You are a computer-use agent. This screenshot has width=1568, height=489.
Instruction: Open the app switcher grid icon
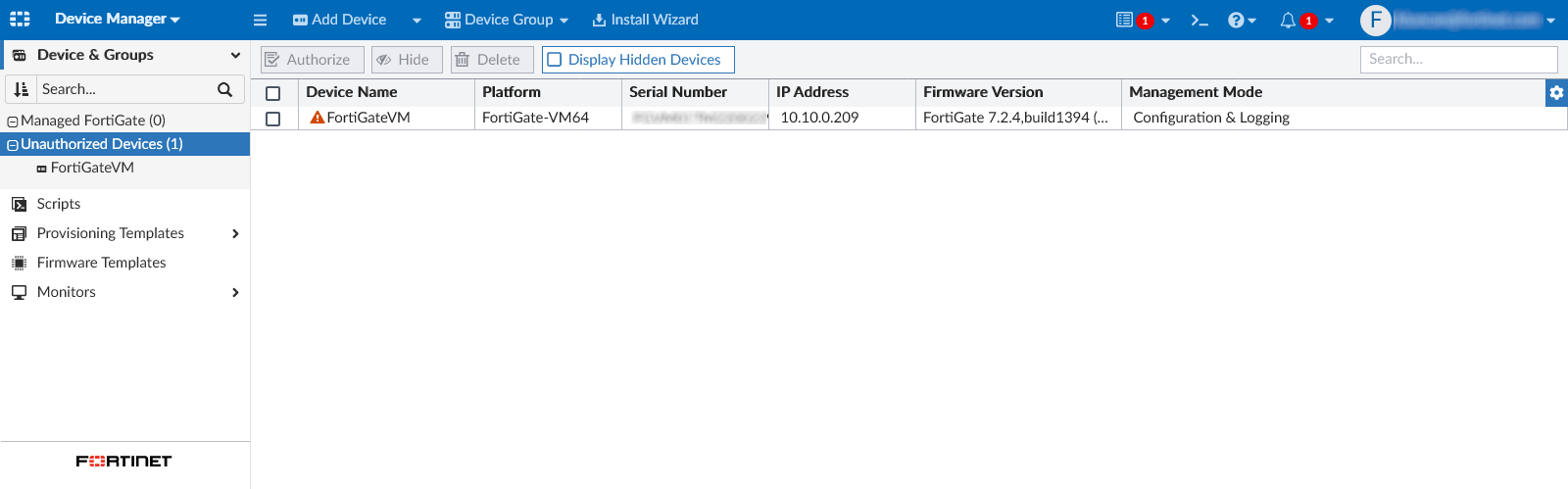(20, 19)
